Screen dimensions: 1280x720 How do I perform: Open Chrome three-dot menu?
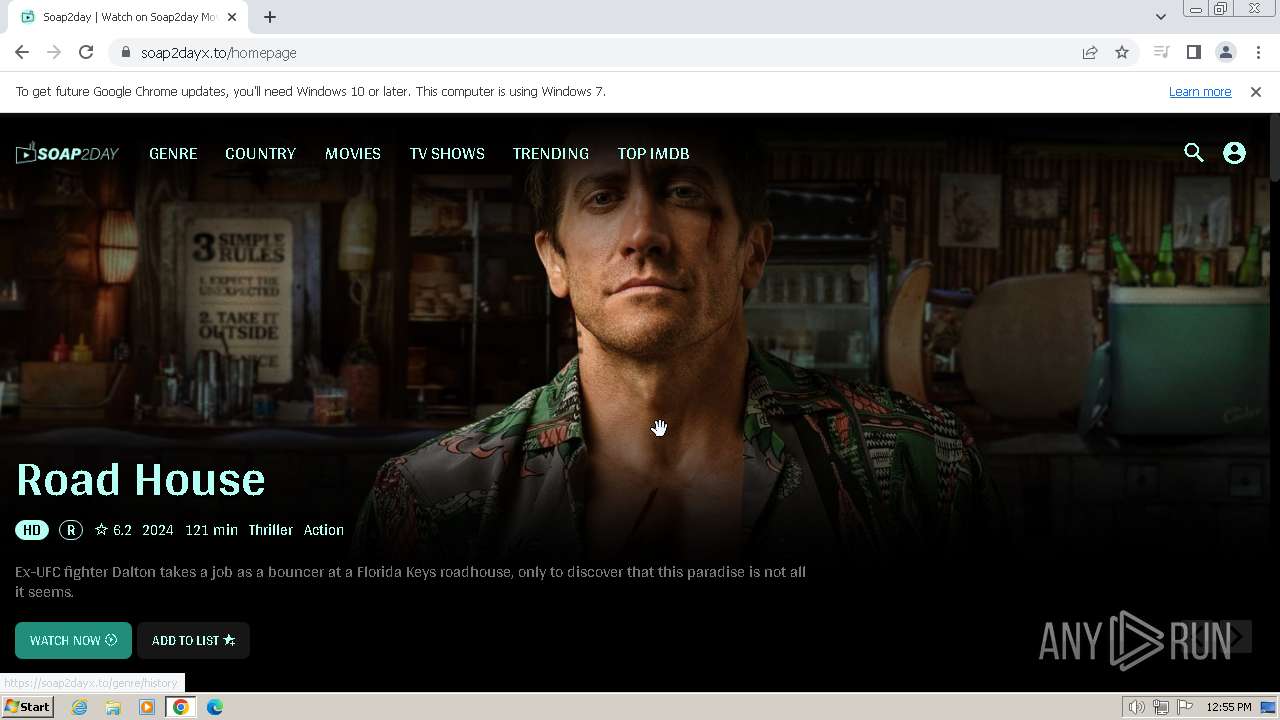(x=1258, y=52)
